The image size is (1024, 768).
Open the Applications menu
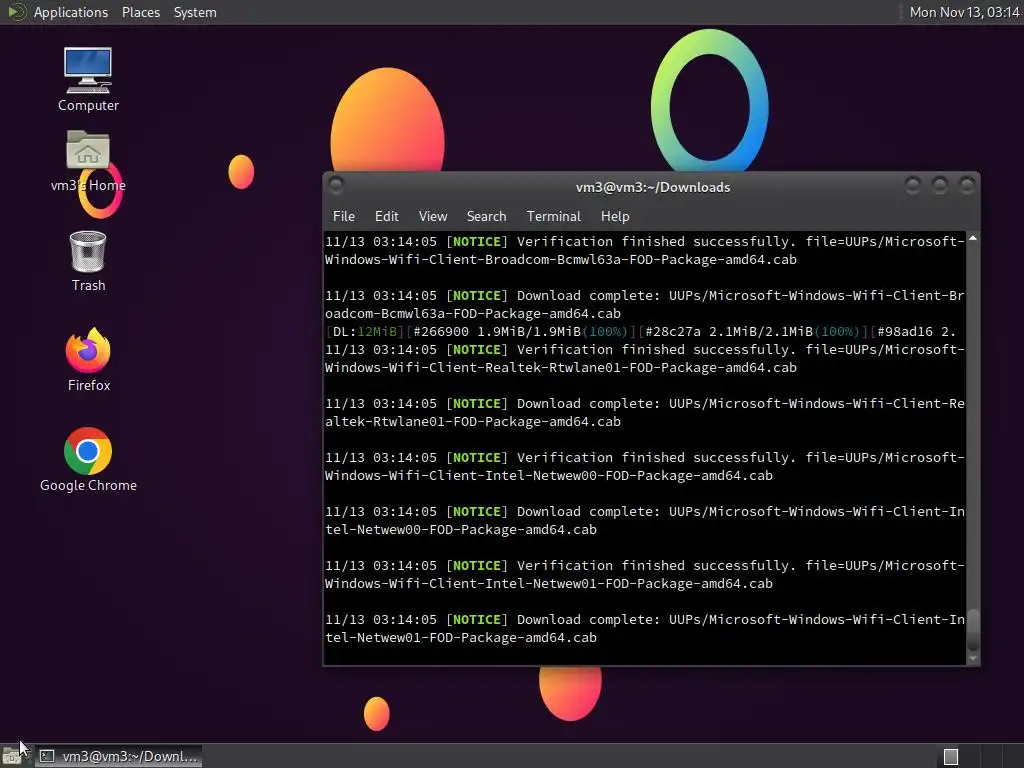71,12
